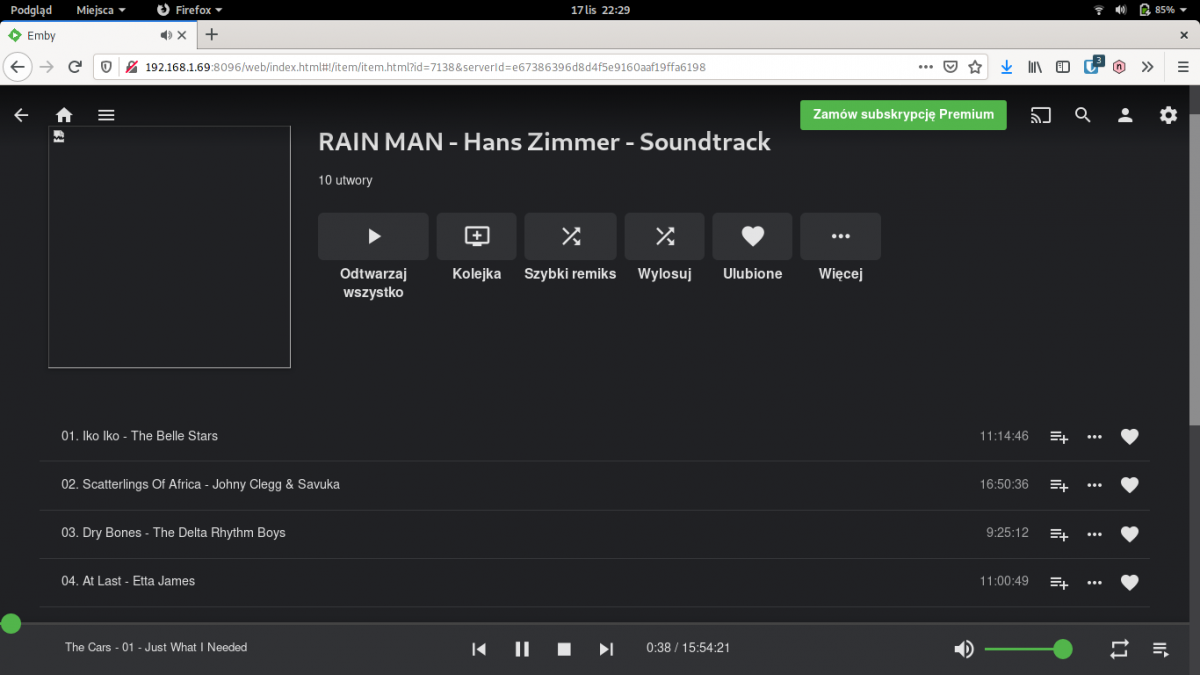Open Emby search magnifier
This screenshot has height=675, width=1200.
coord(1083,115)
